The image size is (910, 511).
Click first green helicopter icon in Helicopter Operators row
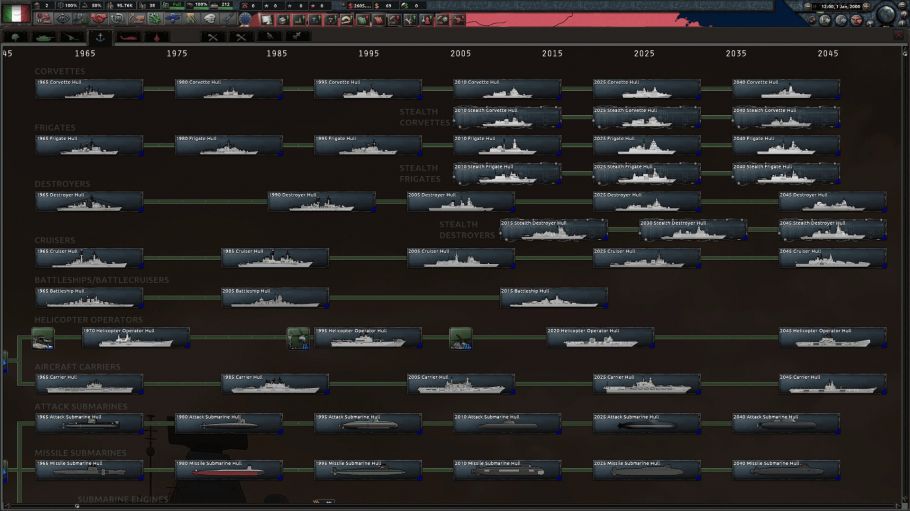[x=43, y=338]
